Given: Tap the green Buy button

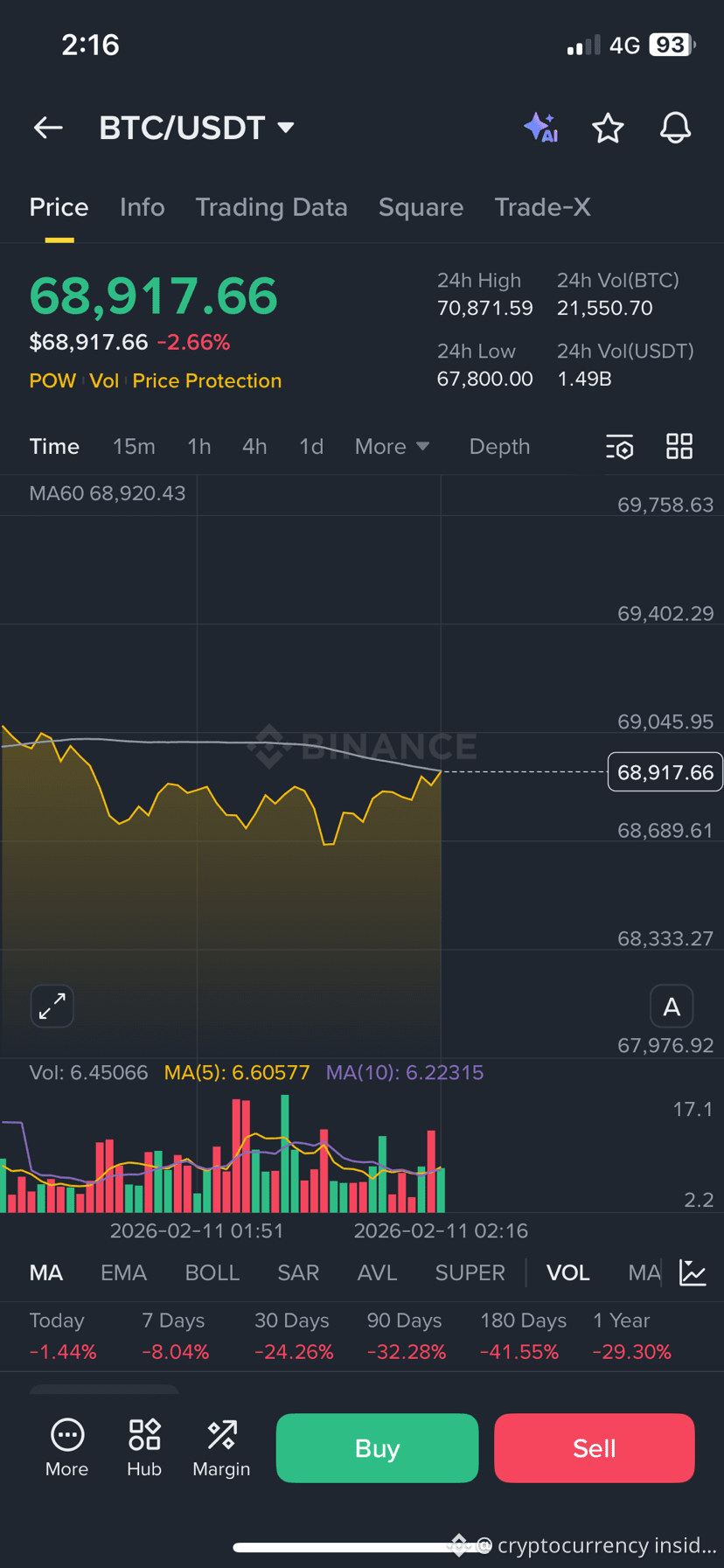Looking at the screenshot, I should pyautogui.click(x=377, y=1448).
